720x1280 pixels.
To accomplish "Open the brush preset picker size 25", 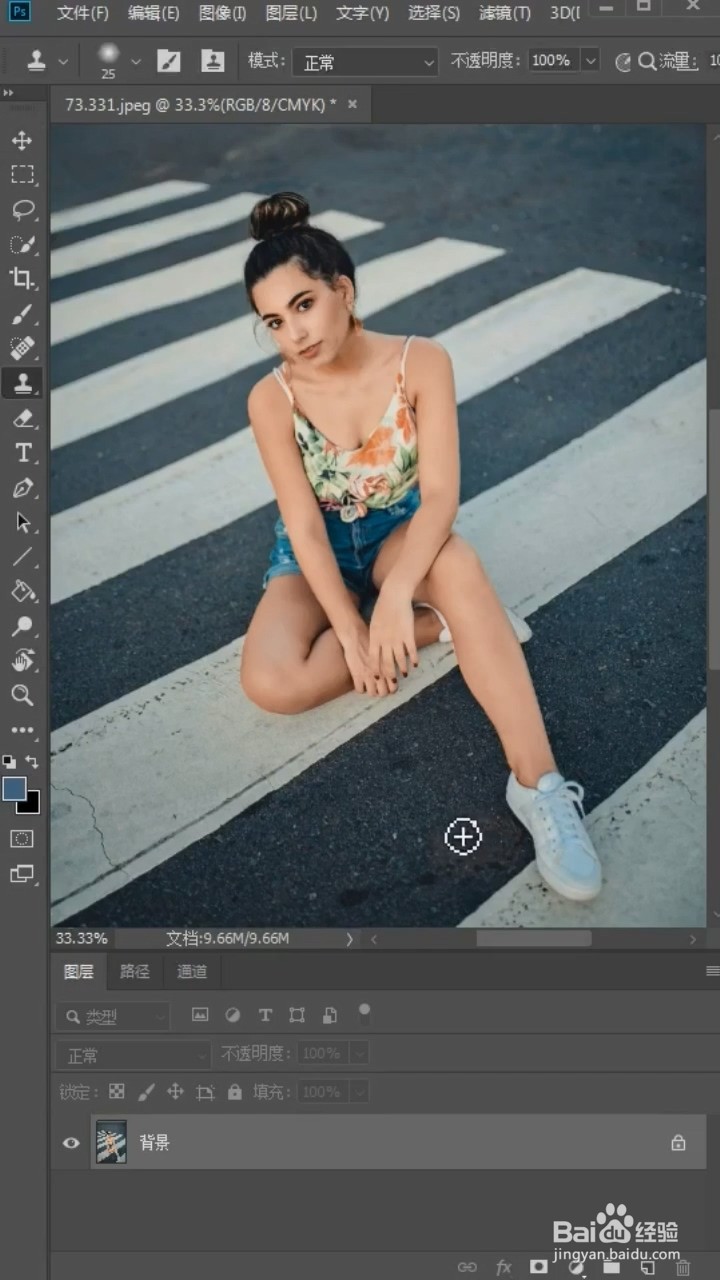I will [x=119, y=61].
